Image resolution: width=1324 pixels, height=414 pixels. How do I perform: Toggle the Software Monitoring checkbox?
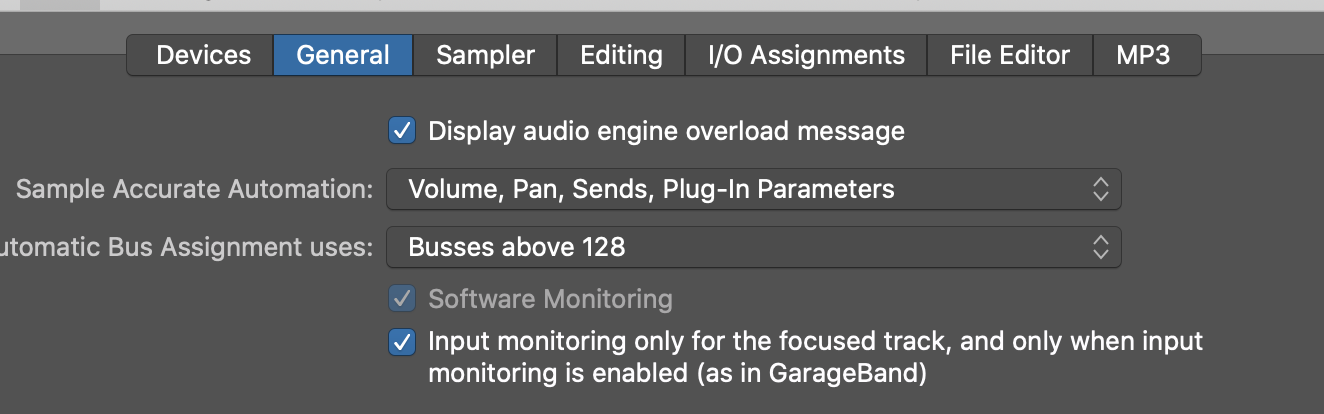click(402, 298)
